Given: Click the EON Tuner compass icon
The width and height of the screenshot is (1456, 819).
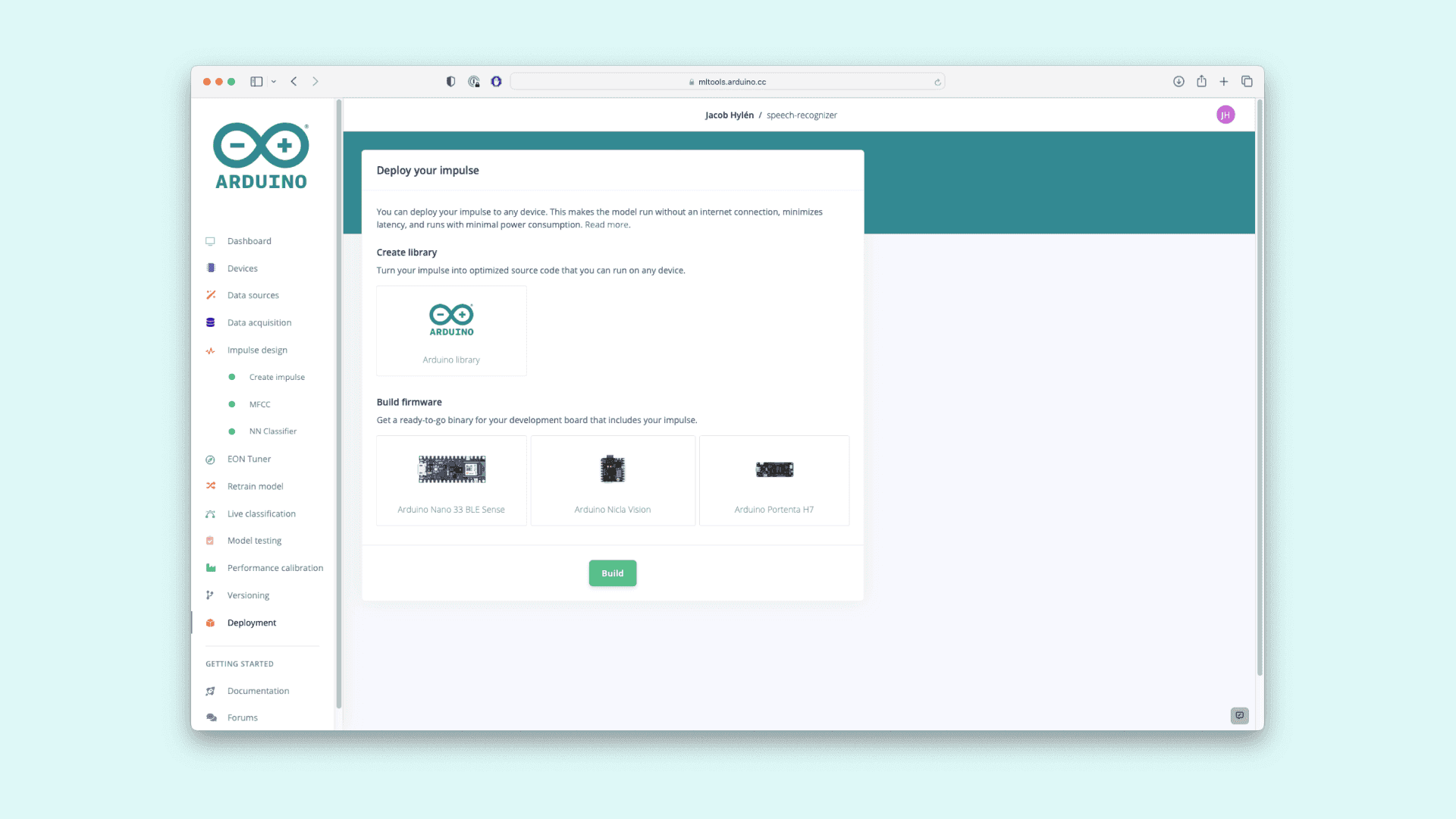Looking at the screenshot, I should [210, 460].
